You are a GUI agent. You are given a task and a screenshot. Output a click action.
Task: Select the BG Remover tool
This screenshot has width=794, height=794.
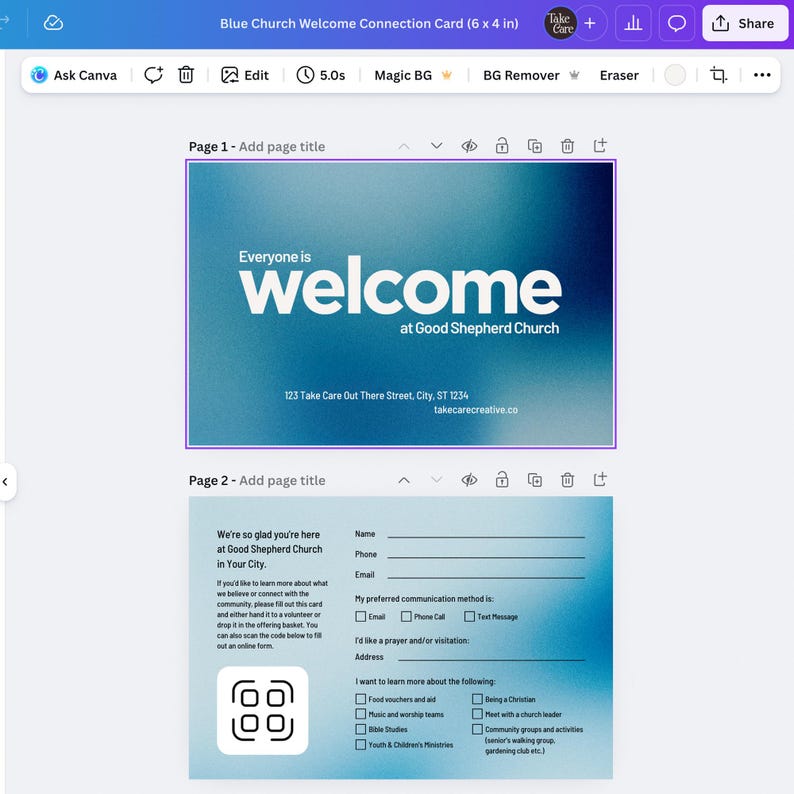(x=531, y=75)
